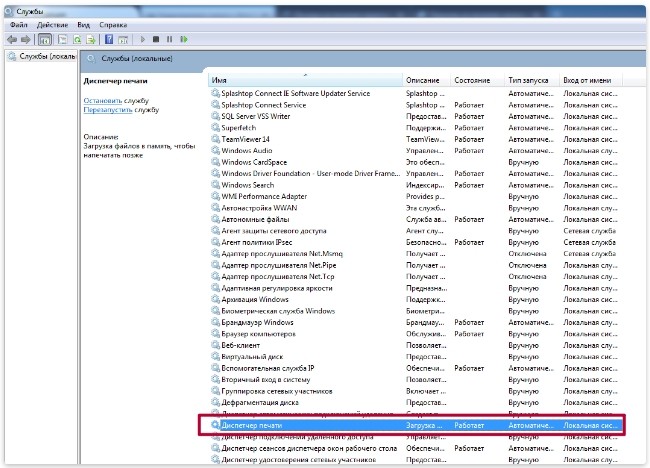Image resolution: width=650 pixels, height=468 pixels.
Task: Click the gear icon beside Веб-клиент
Action: point(216,345)
